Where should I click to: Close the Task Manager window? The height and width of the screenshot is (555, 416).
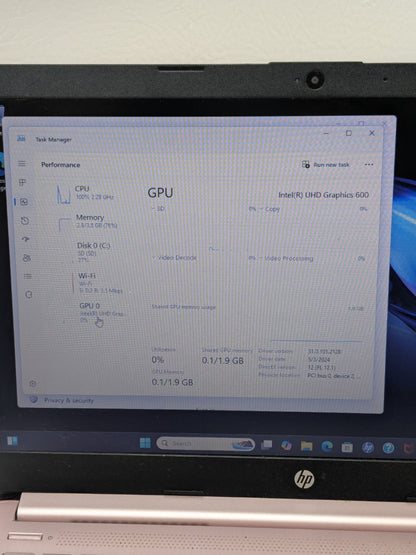(x=372, y=133)
